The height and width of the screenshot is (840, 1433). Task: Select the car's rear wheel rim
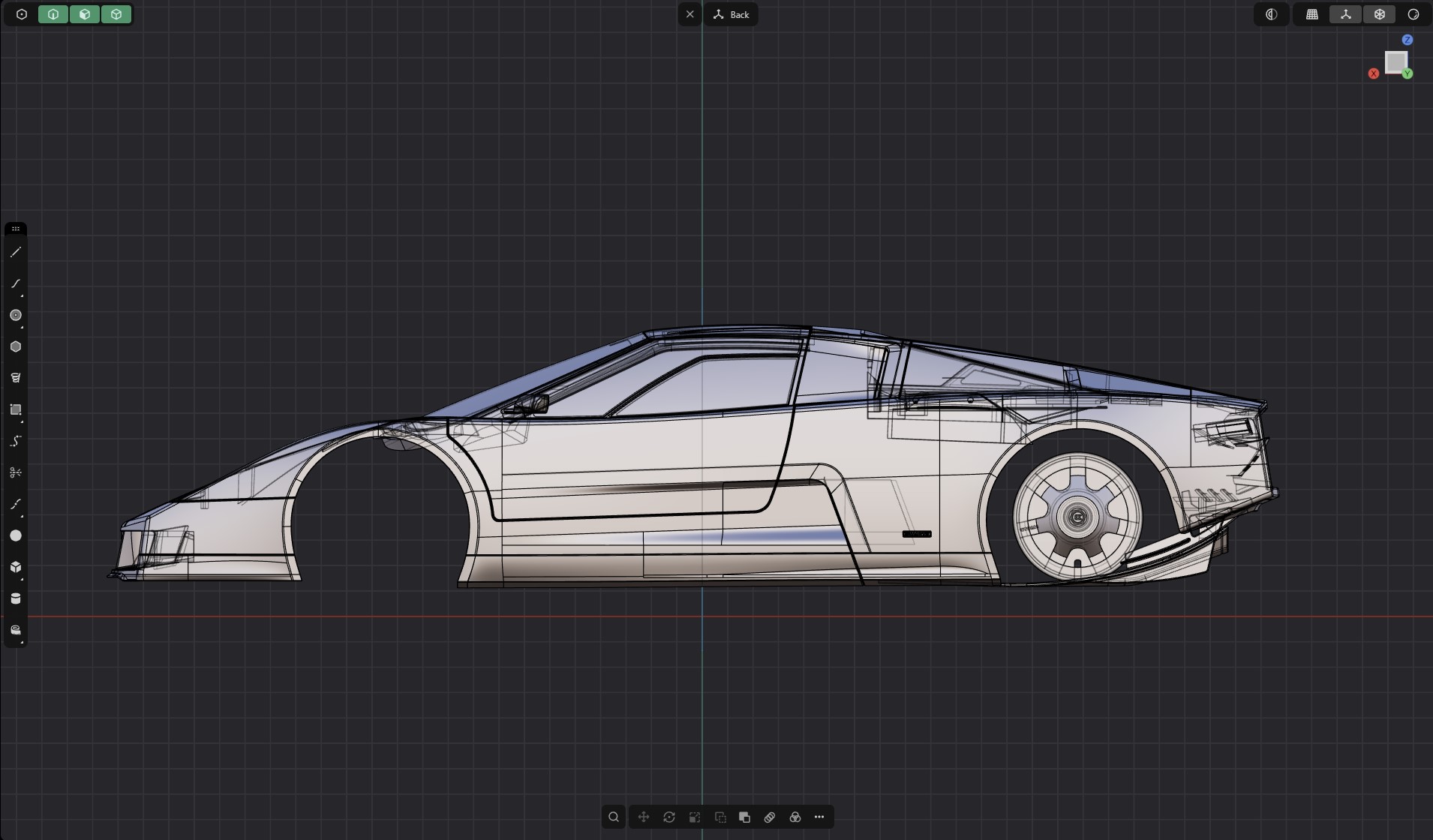(x=1077, y=517)
